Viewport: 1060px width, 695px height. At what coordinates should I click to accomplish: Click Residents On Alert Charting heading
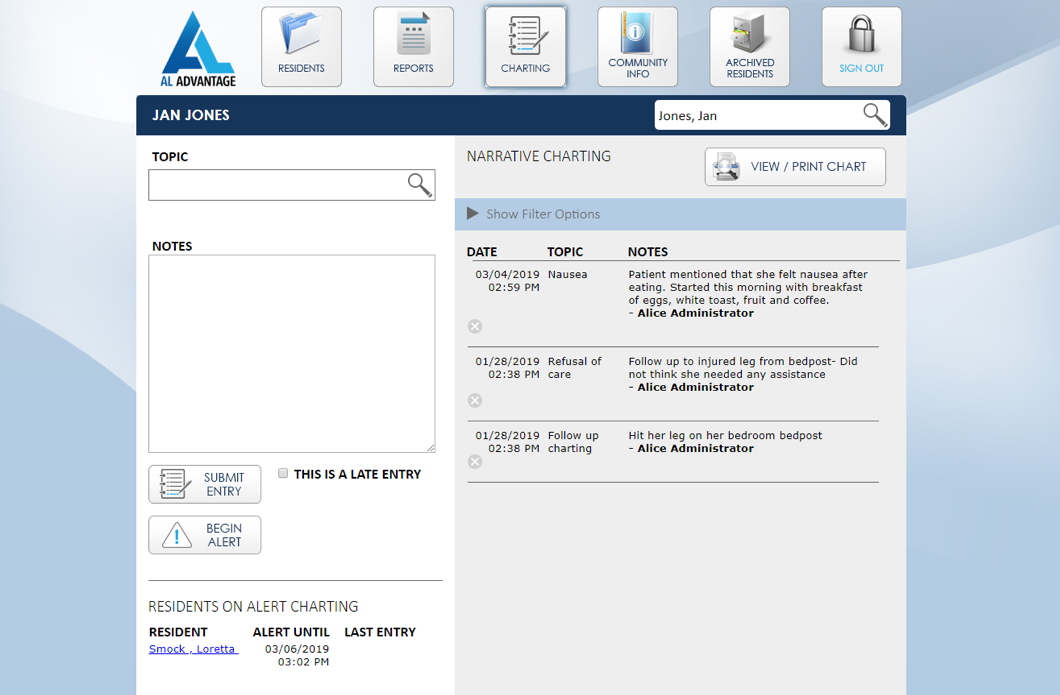tap(253, 606)
